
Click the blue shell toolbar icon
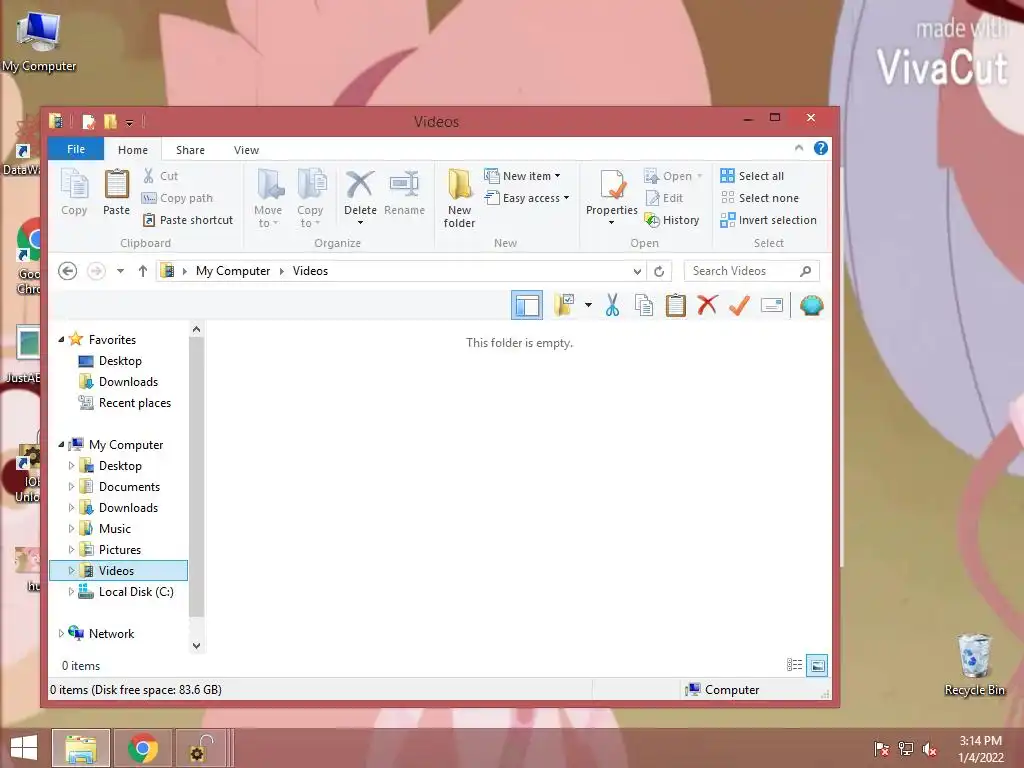pyautogui.click(x=812, y=305)
